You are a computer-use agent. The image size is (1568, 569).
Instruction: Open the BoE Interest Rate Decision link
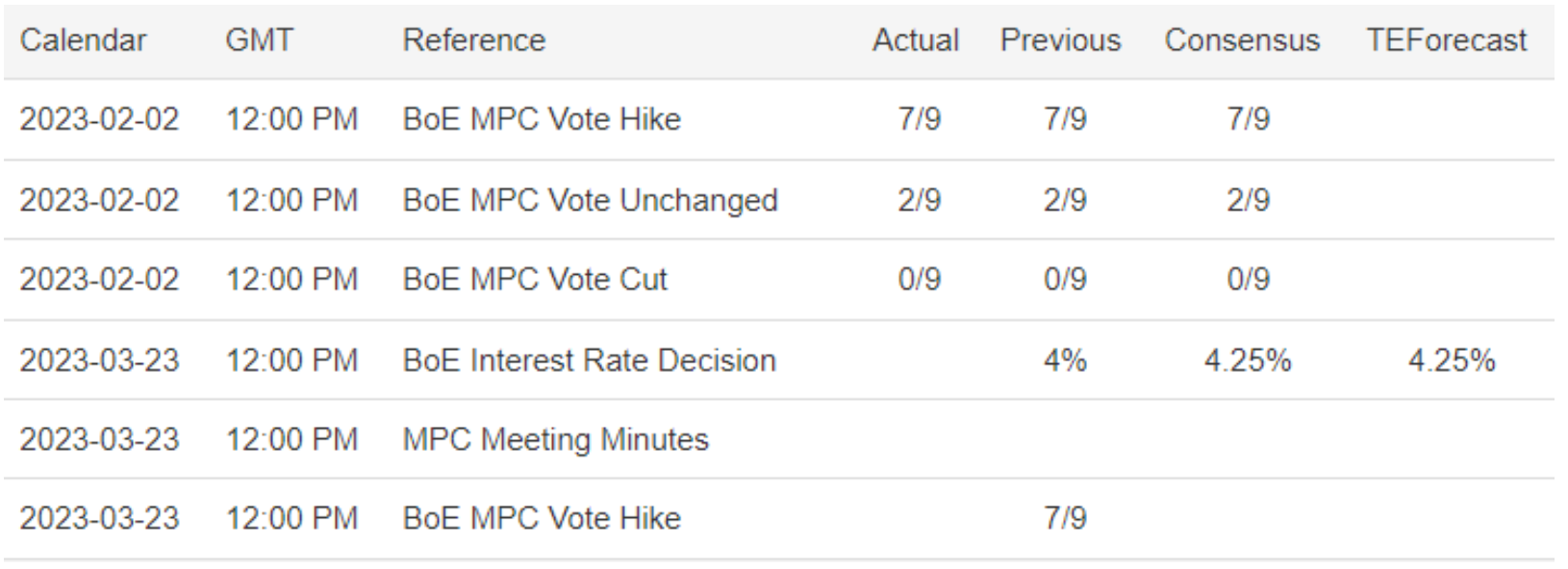click(589, 360)
